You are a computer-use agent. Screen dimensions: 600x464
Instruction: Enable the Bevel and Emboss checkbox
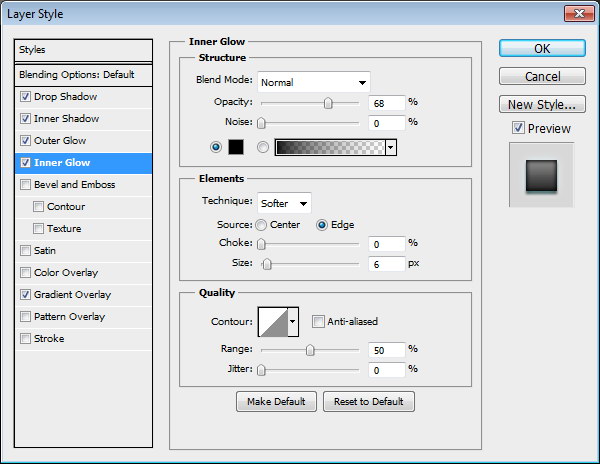coord(25,185)
